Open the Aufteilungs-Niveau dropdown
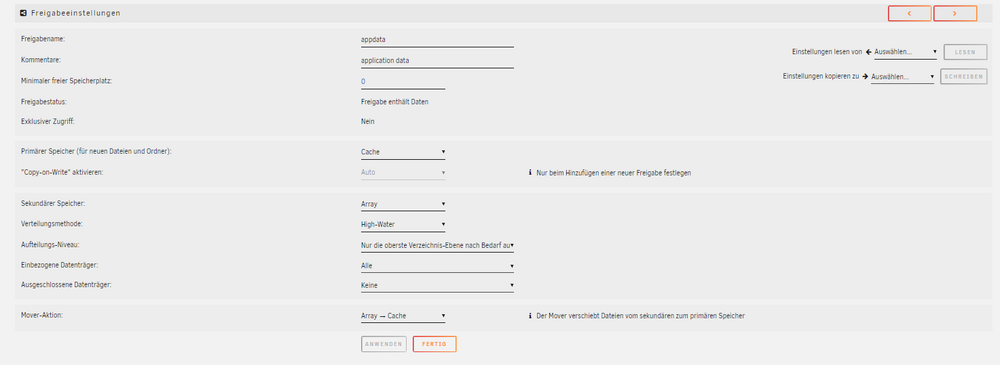The image size is (1000, 365). pos(438,245)
